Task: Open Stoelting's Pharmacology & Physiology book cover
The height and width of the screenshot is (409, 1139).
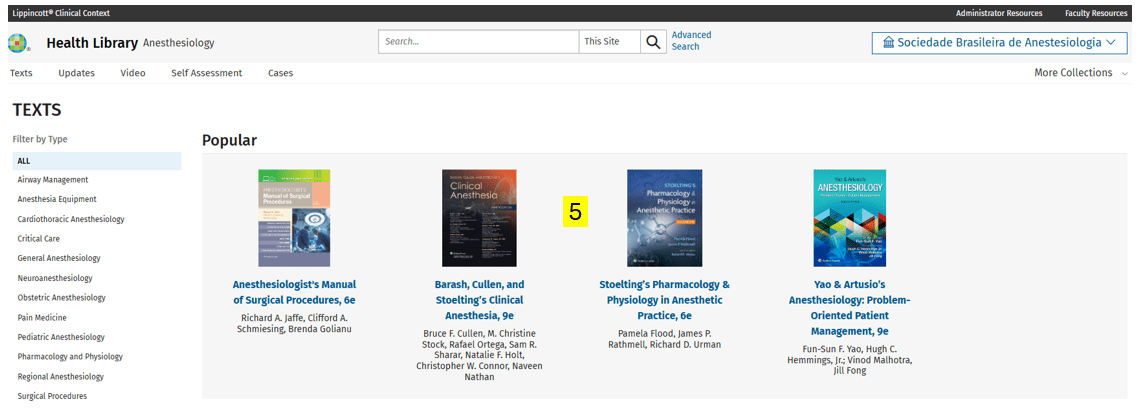Action: click(x=665, y=218)
